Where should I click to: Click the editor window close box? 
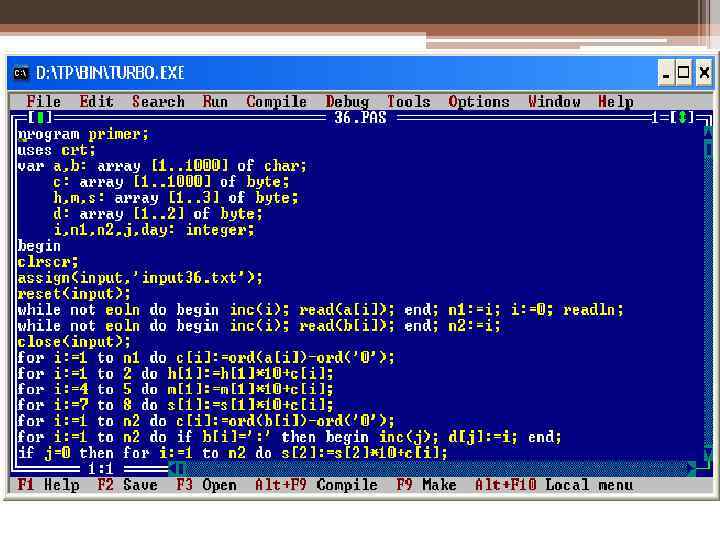(x=40, y=118)
